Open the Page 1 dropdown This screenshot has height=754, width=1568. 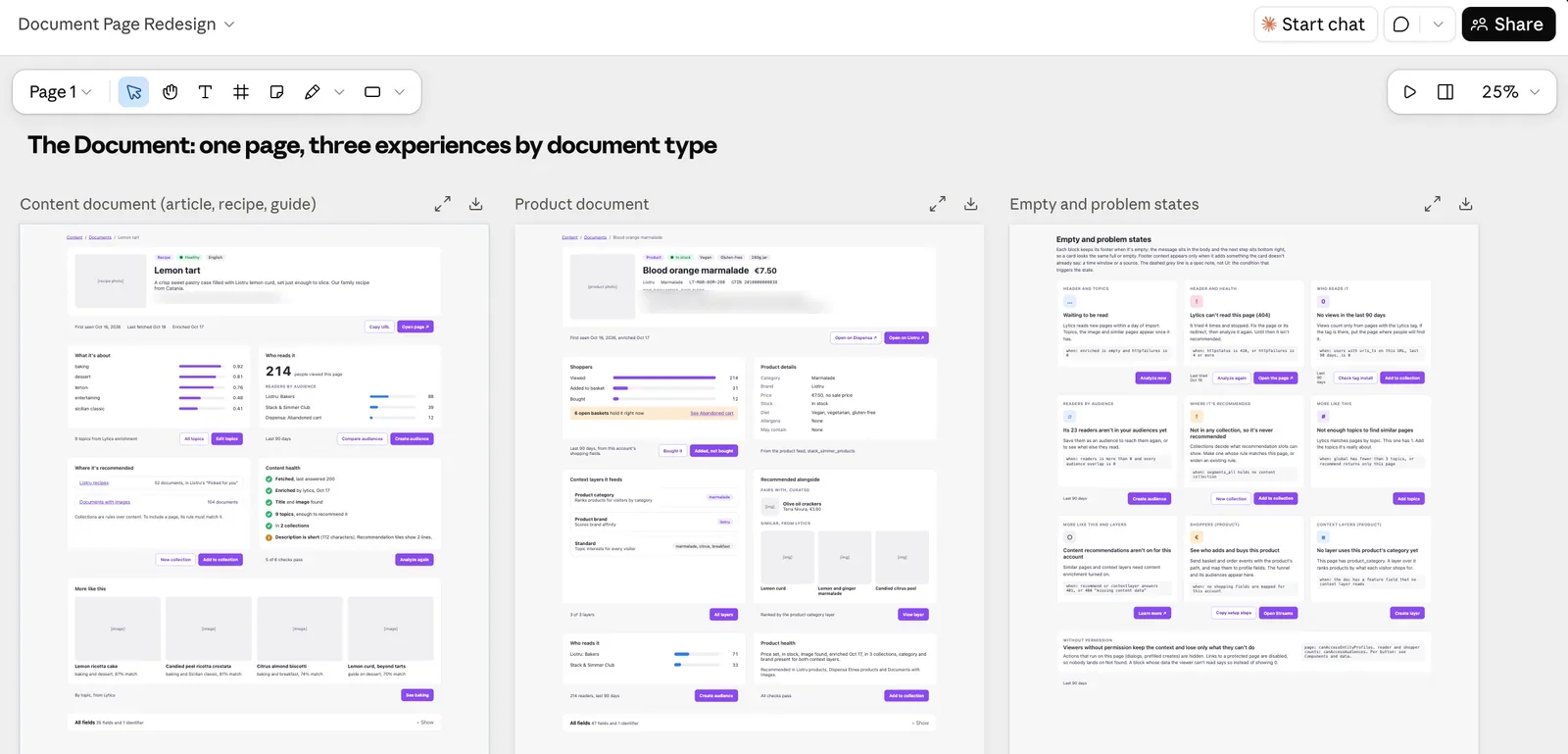coord(61,92)
